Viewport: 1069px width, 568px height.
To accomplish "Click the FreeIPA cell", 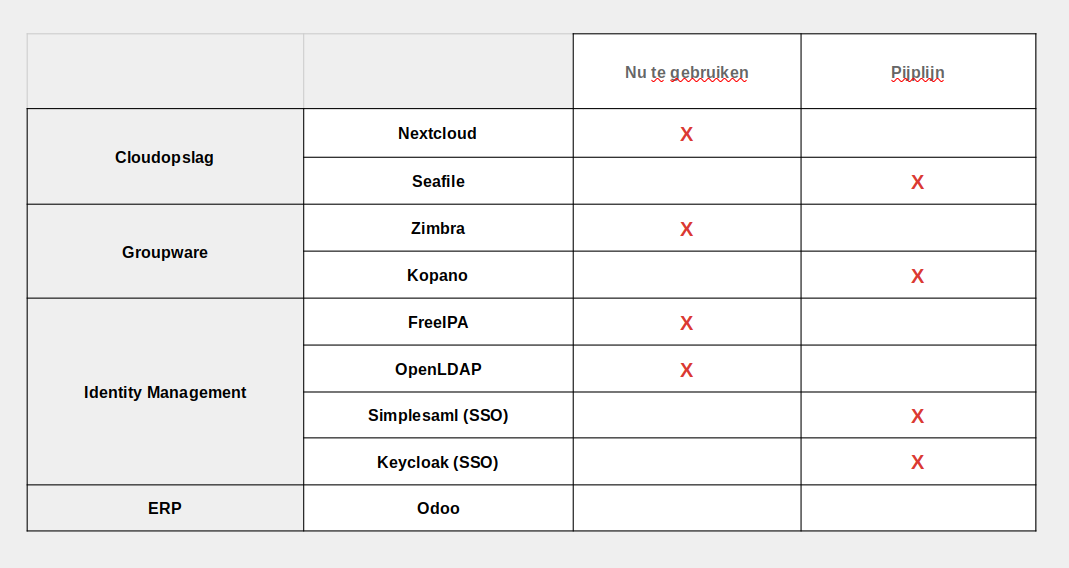I will [x=437, y=322].
